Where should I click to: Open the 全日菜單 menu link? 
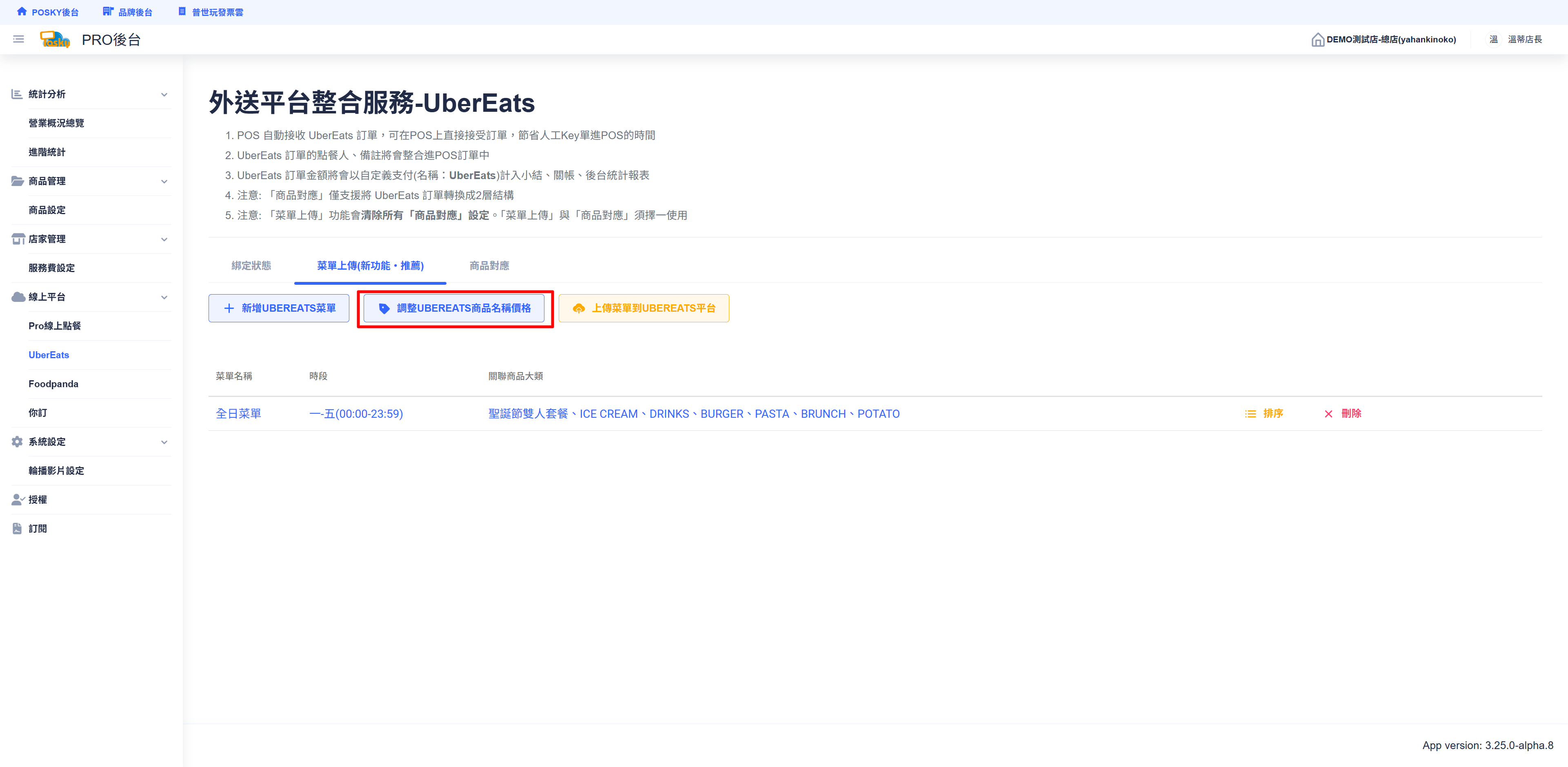tap(238, 414)
